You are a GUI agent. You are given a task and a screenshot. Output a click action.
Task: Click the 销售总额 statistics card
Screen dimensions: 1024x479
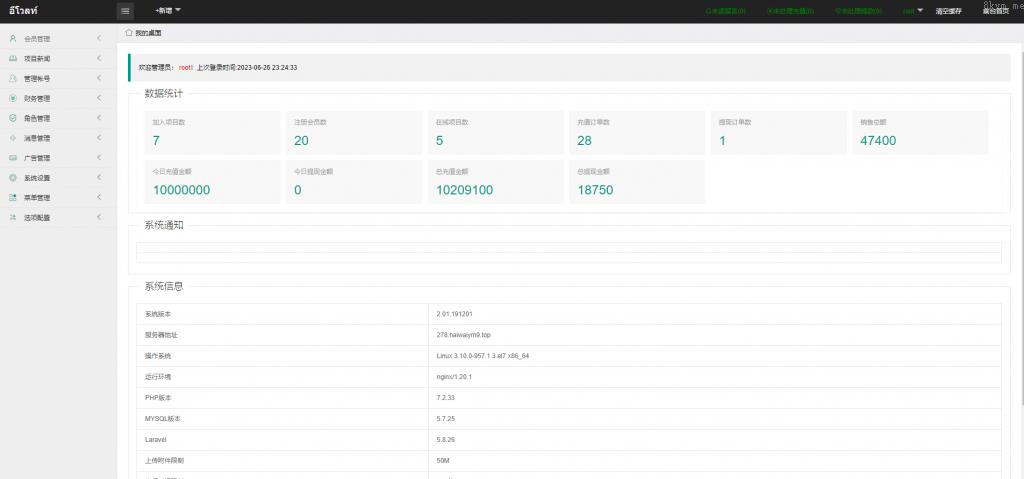(x=919, y=132)
